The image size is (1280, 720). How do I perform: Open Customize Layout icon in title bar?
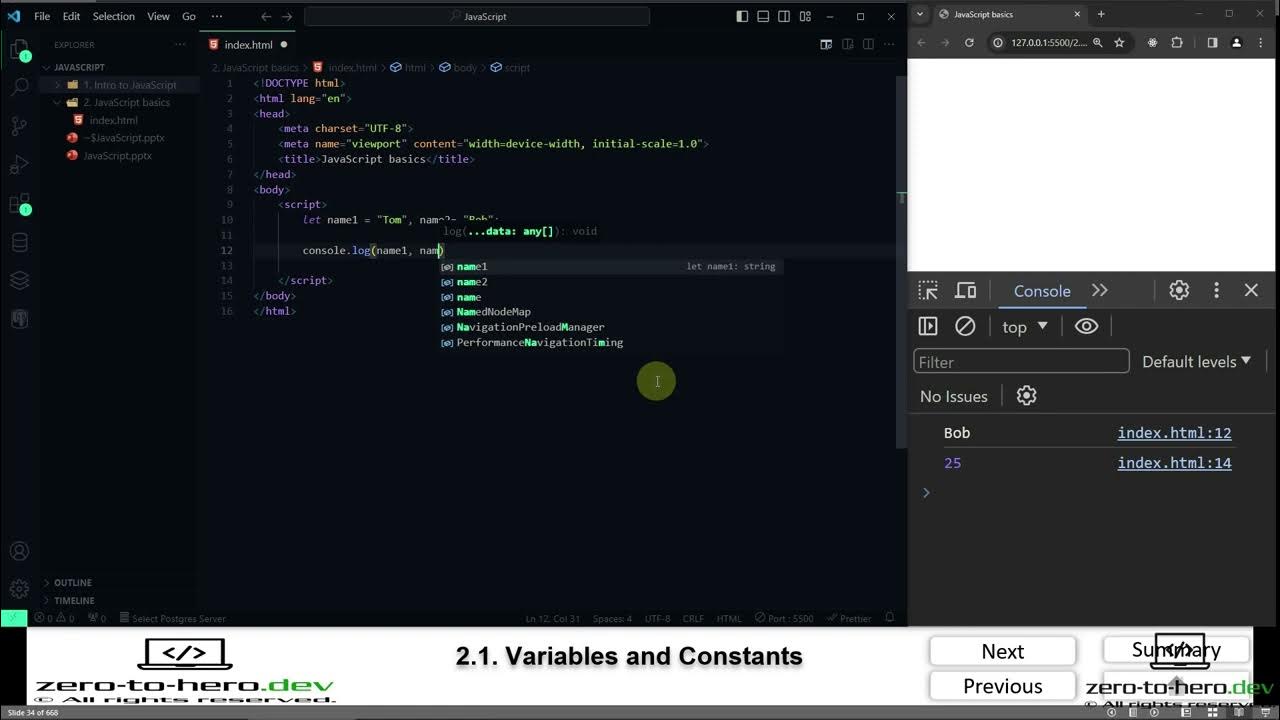coord(805,16)
